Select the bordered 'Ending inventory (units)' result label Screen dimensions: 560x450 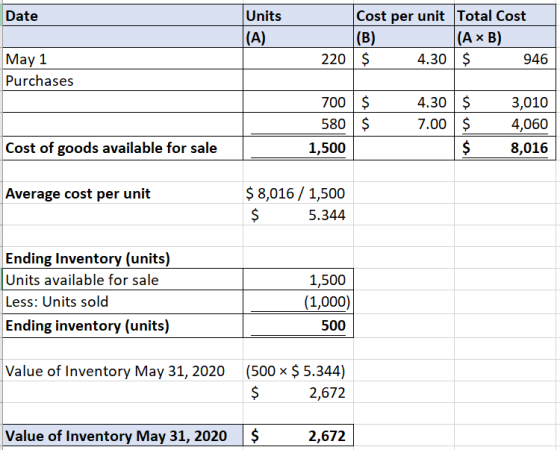pyautogui.click(x=123, y=325)
